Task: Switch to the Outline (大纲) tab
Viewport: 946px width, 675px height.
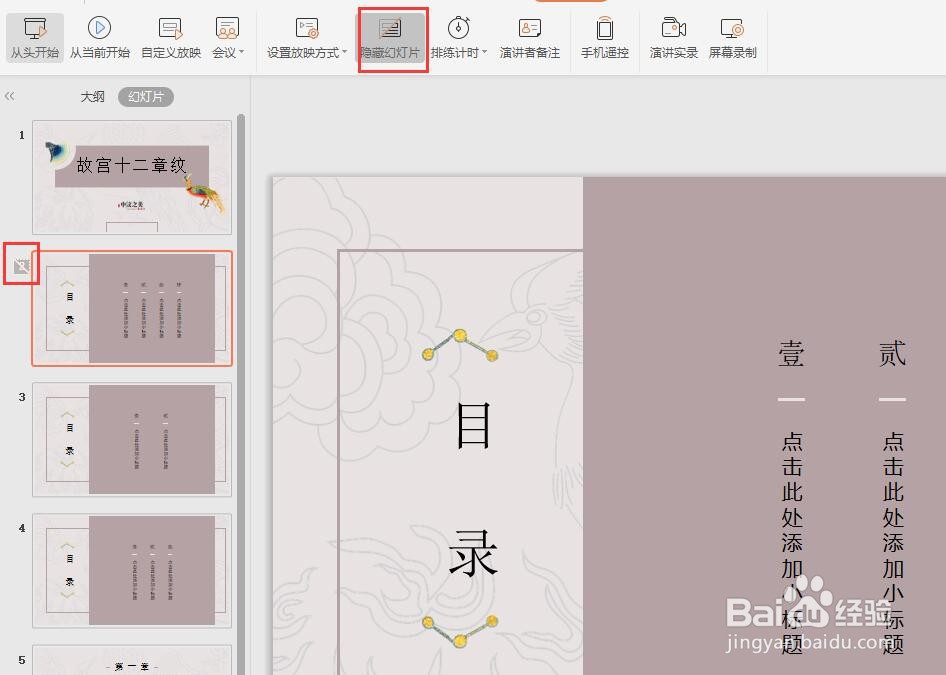Action: tap(92, 97)
